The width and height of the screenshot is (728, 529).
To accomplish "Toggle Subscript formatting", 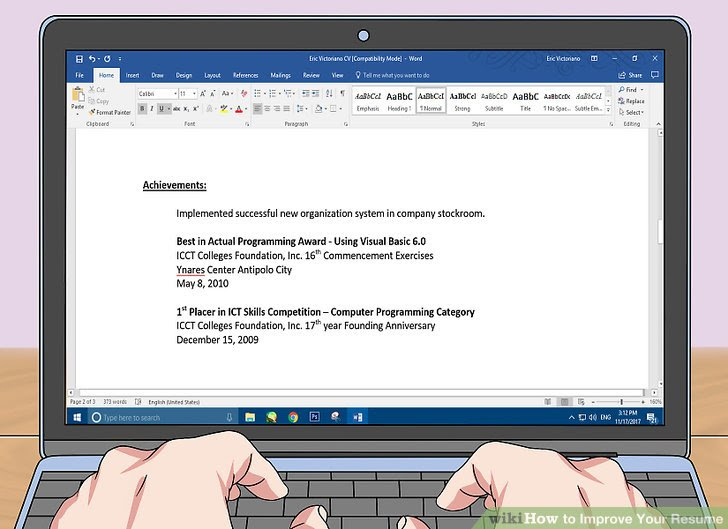I will (186, 109).
